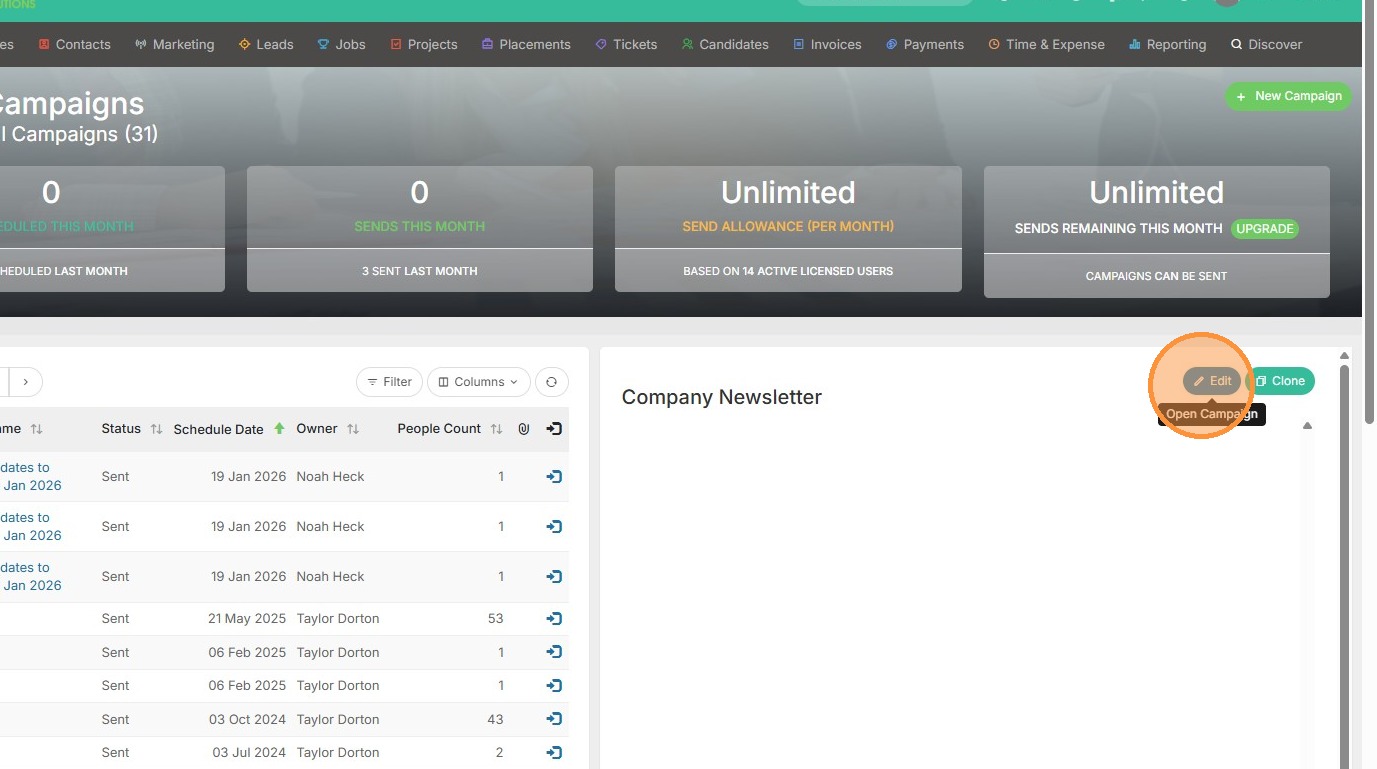Sort campaigns by Status
The height and width of the screenshot is (769, 1377).
coord(156,429)
